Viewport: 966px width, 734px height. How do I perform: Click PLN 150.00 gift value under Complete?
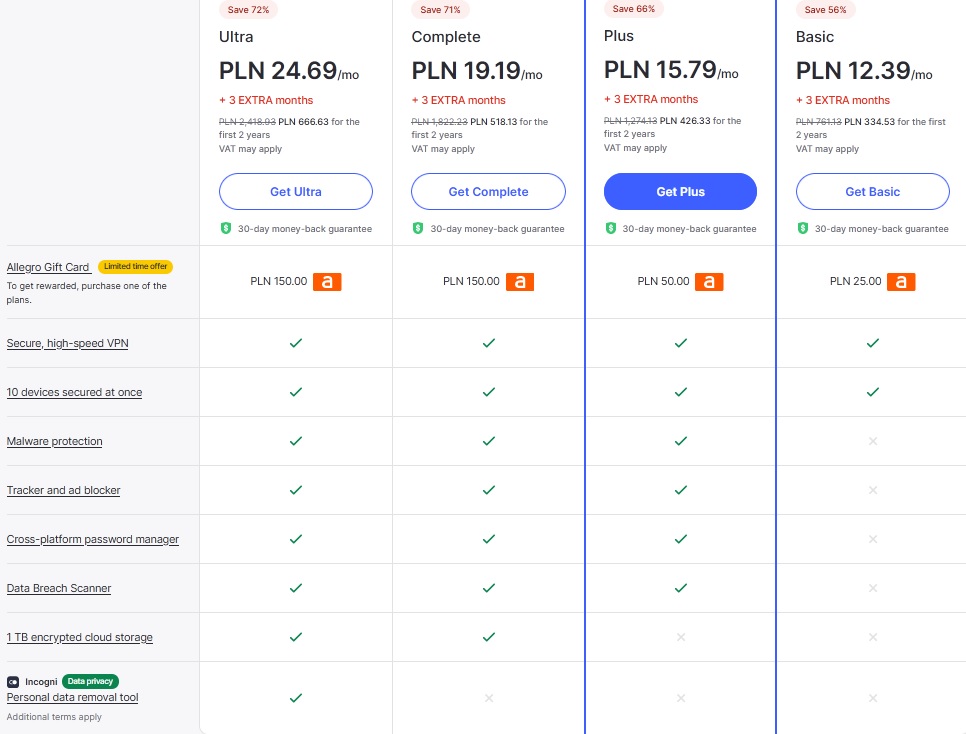(x=471, y=282)
